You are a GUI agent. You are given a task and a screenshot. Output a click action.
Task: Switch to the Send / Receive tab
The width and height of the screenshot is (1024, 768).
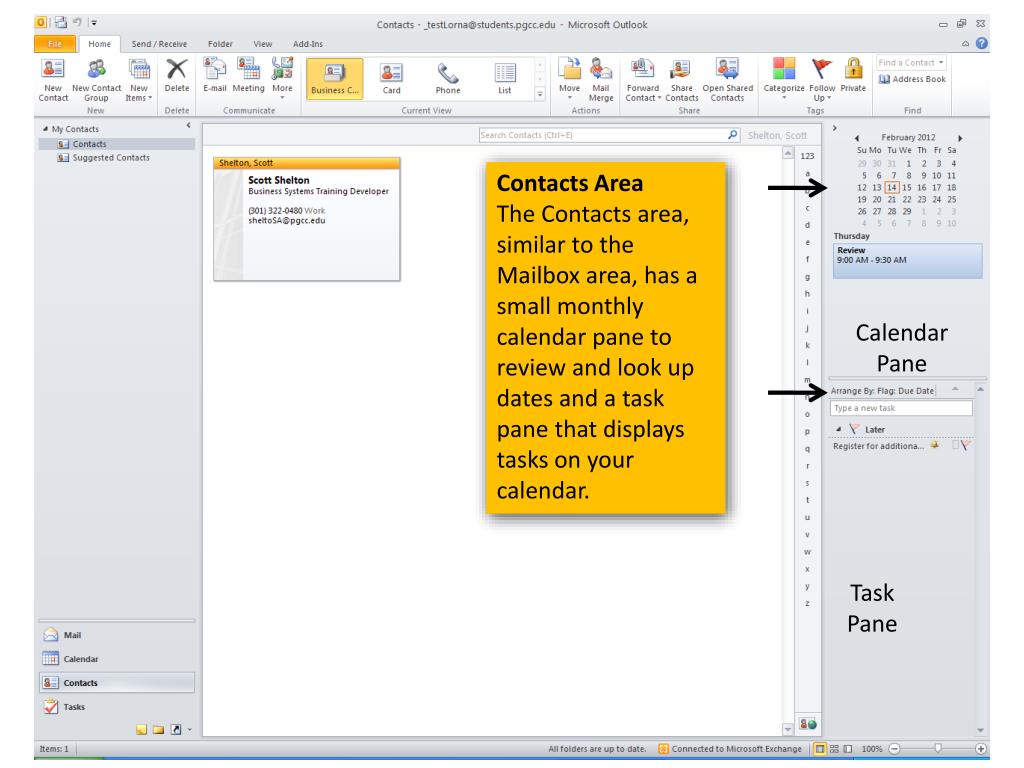point(159,44)
